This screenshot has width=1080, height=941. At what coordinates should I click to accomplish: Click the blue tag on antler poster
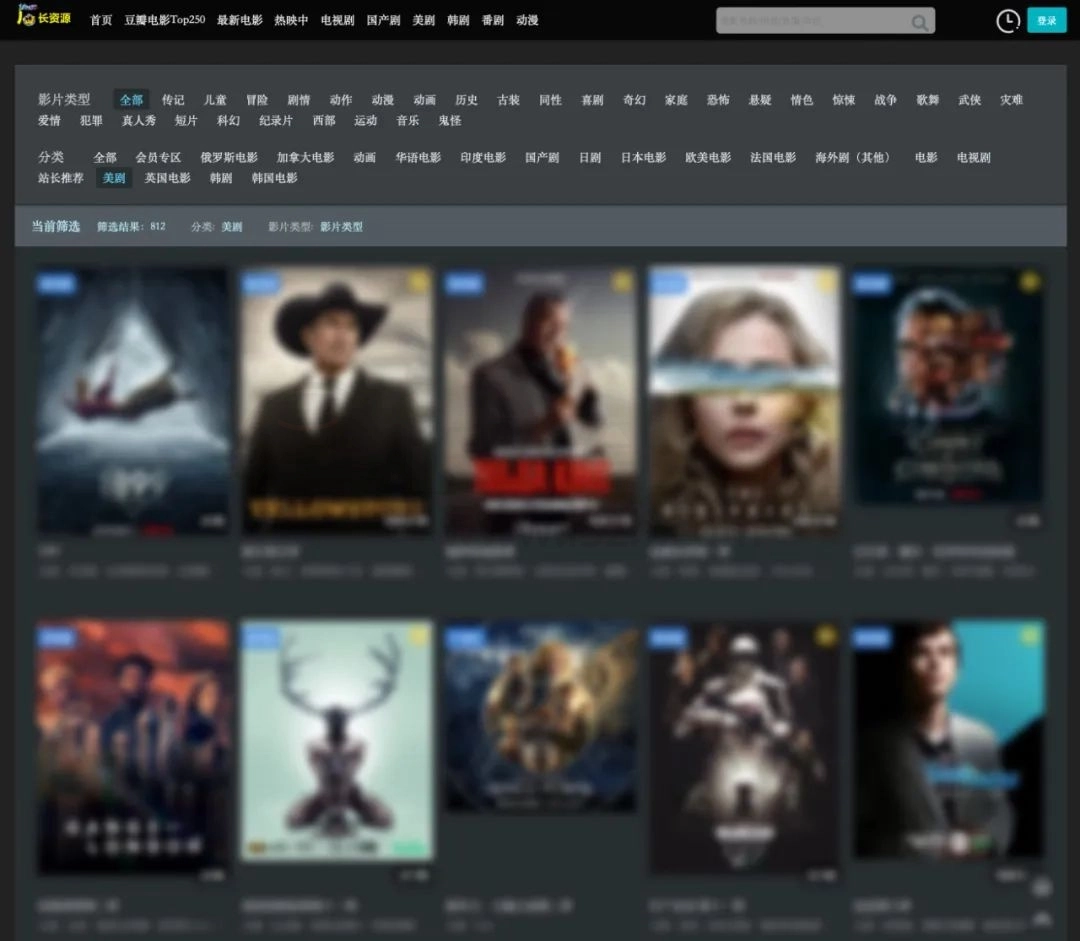pyautogui.click(x=262, y=638)
